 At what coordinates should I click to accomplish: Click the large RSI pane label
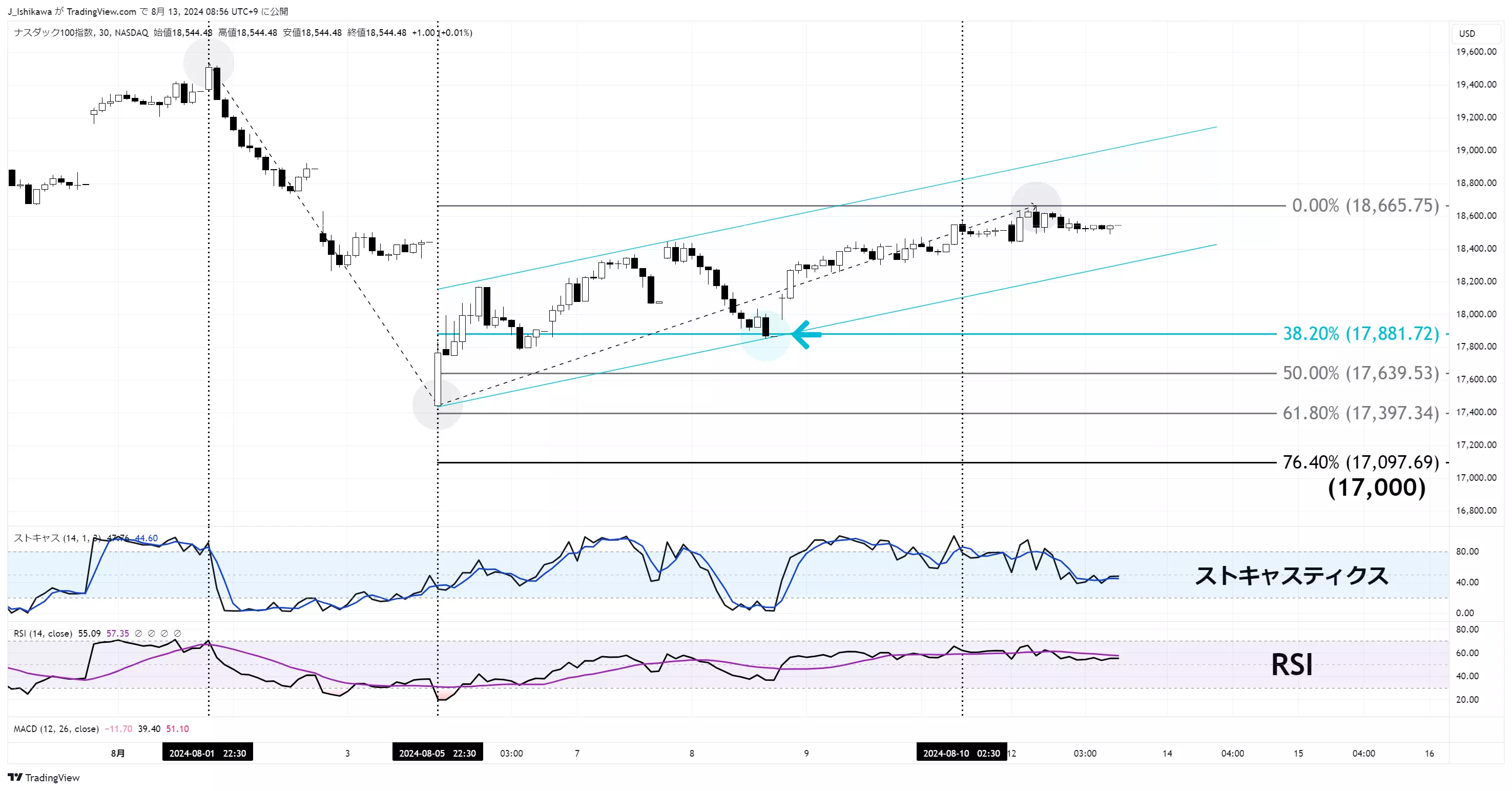tap(1291, 665)
